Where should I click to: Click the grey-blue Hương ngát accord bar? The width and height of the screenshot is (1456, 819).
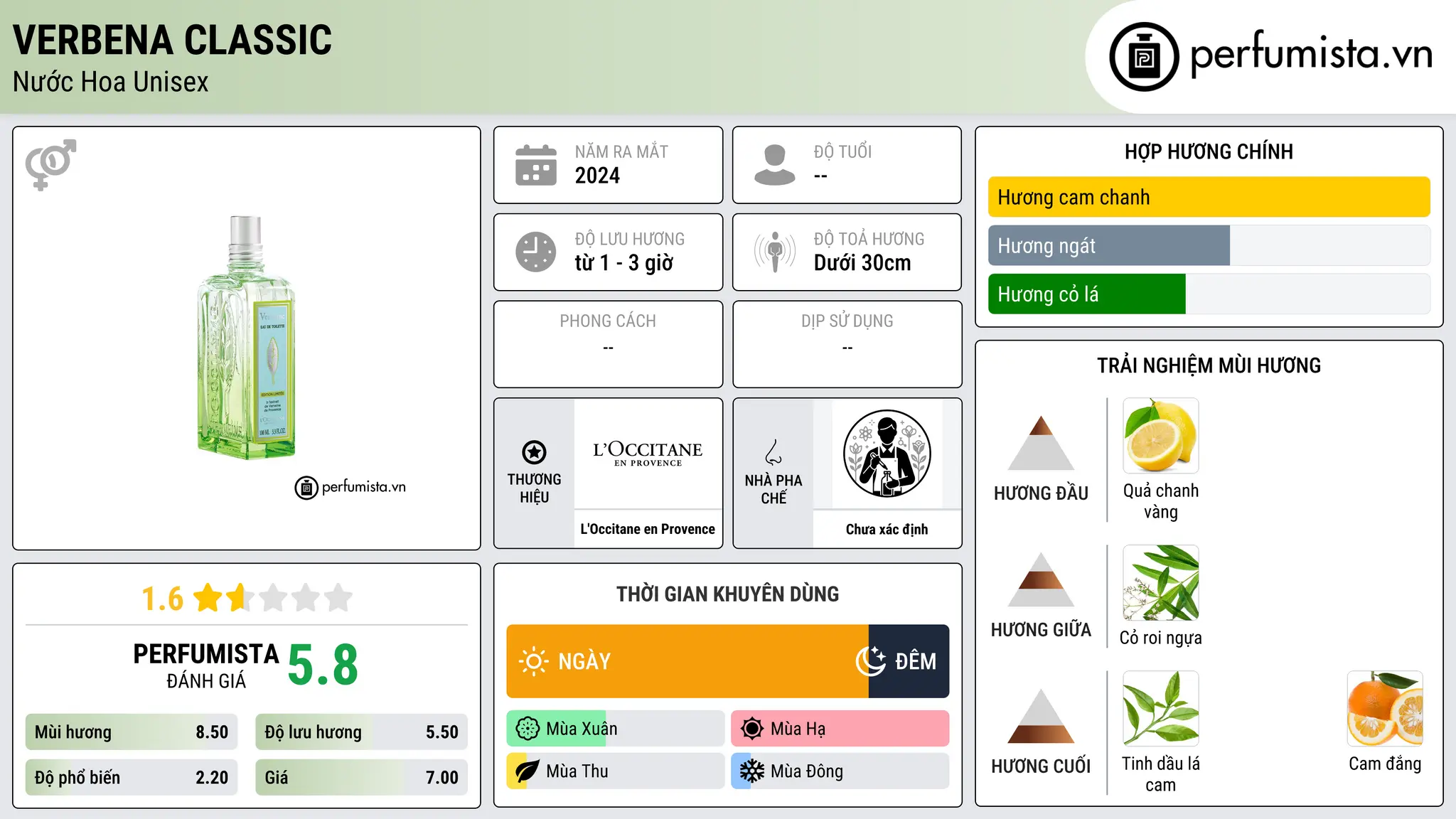pos(1109,245)
